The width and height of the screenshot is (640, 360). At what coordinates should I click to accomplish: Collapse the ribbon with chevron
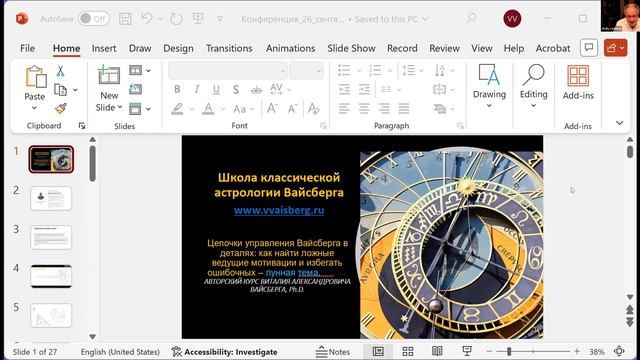pyautogui.click(x=619, y=123)
